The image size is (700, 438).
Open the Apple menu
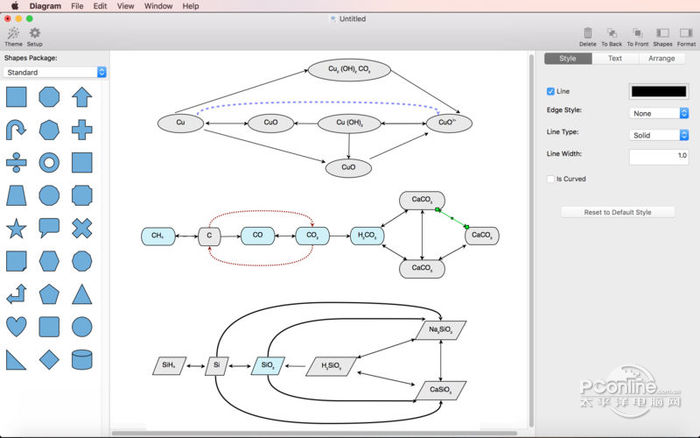pyautogui.click(x=15, y=6)
